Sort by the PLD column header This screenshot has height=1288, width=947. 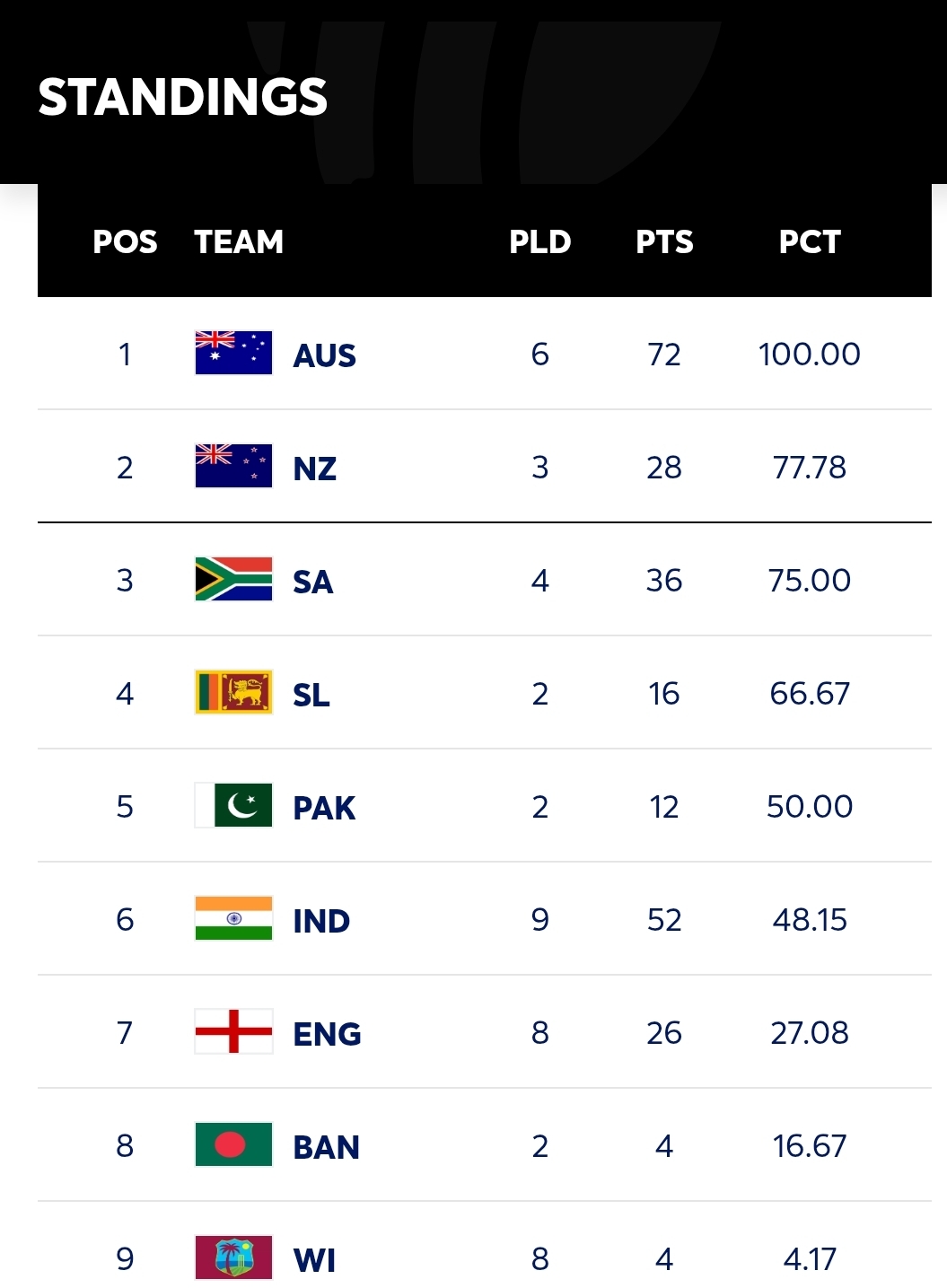click(x=539, y=241)
